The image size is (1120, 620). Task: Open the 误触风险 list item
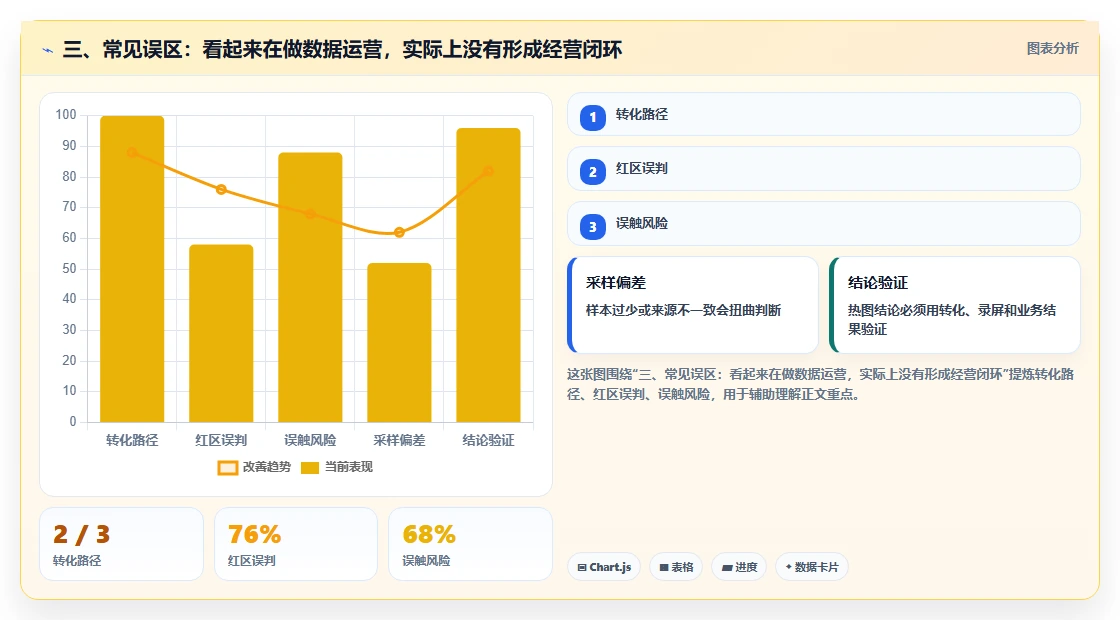(824, 224)
